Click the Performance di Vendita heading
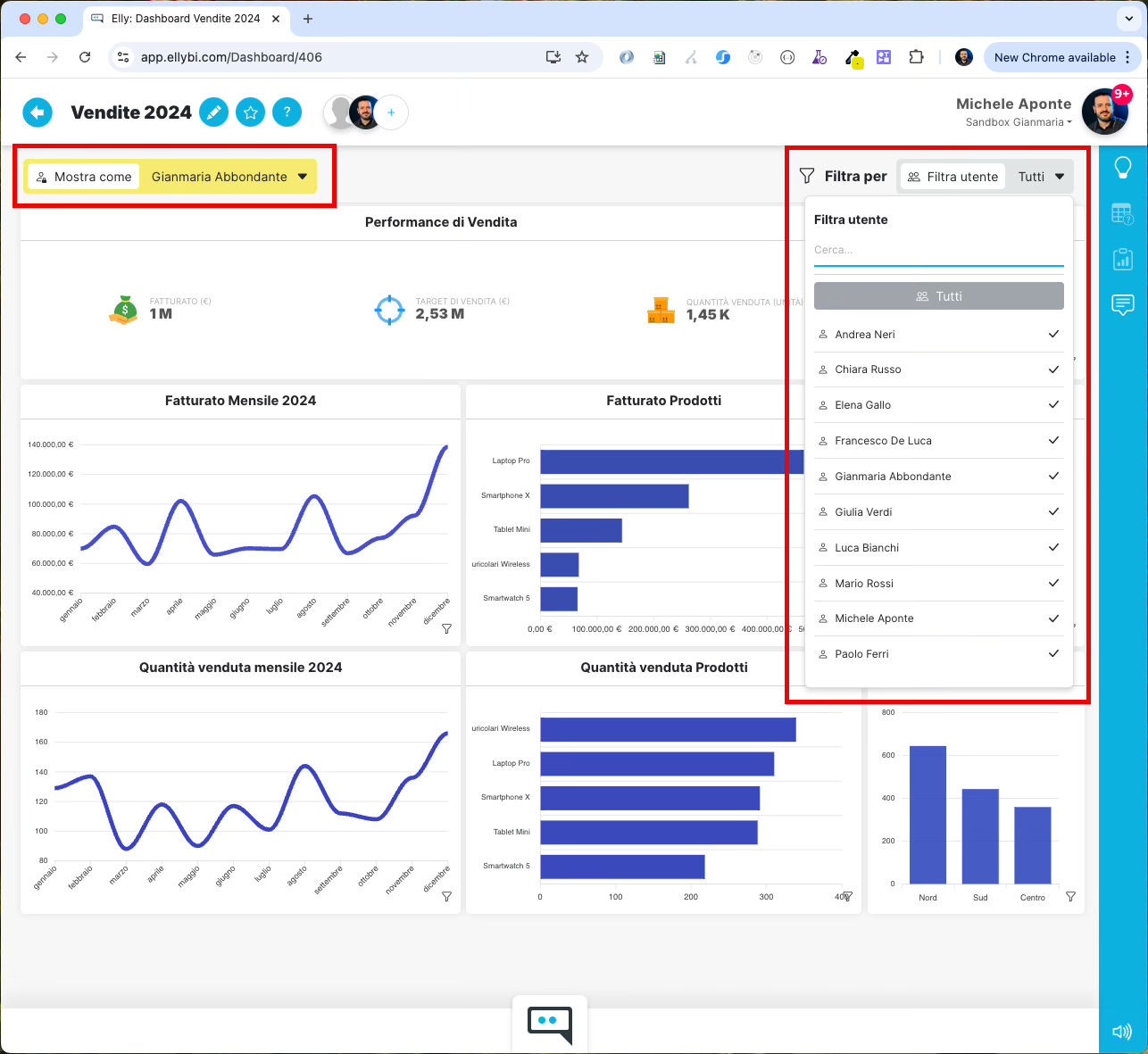Image resolution: width=1148 pixels, height=1054 pixels. pos(441,222)
